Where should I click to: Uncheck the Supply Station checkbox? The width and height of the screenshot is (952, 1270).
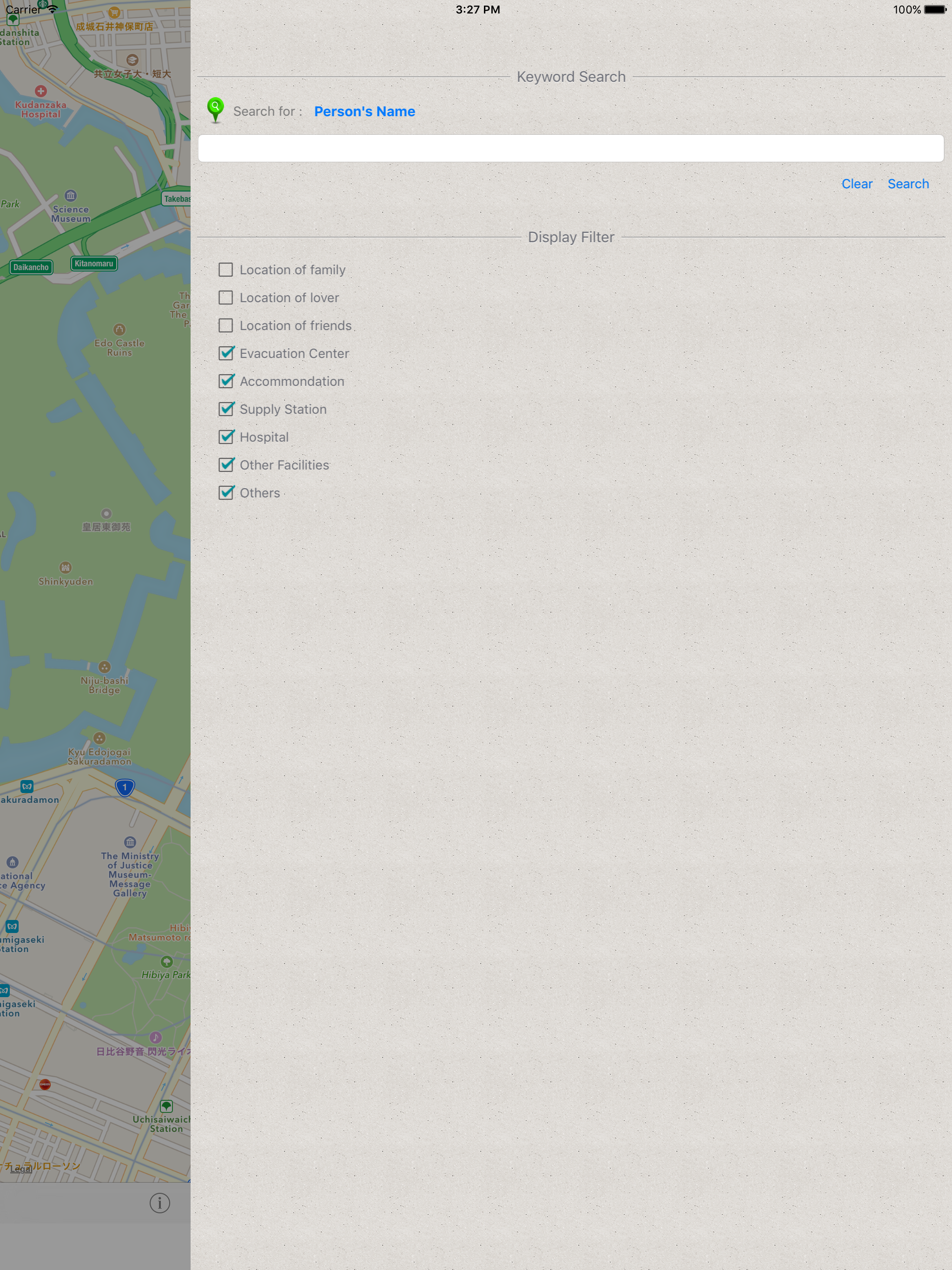click(225, 409)
